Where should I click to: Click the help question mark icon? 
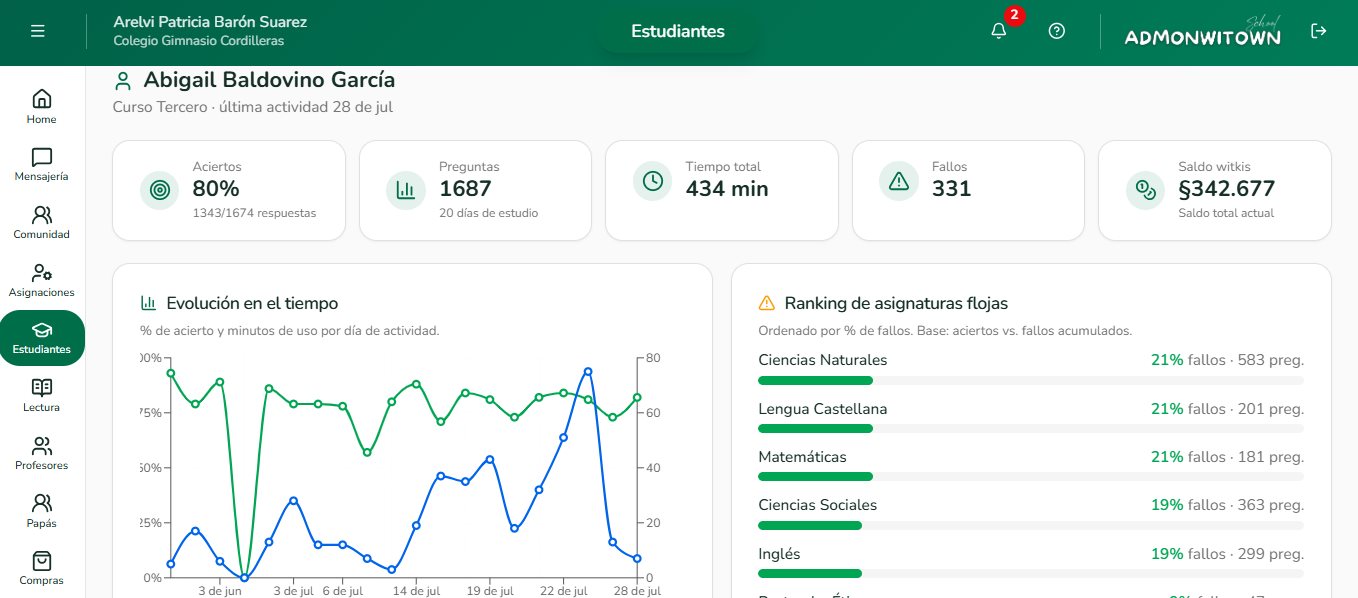click(x=1056, y=31)
